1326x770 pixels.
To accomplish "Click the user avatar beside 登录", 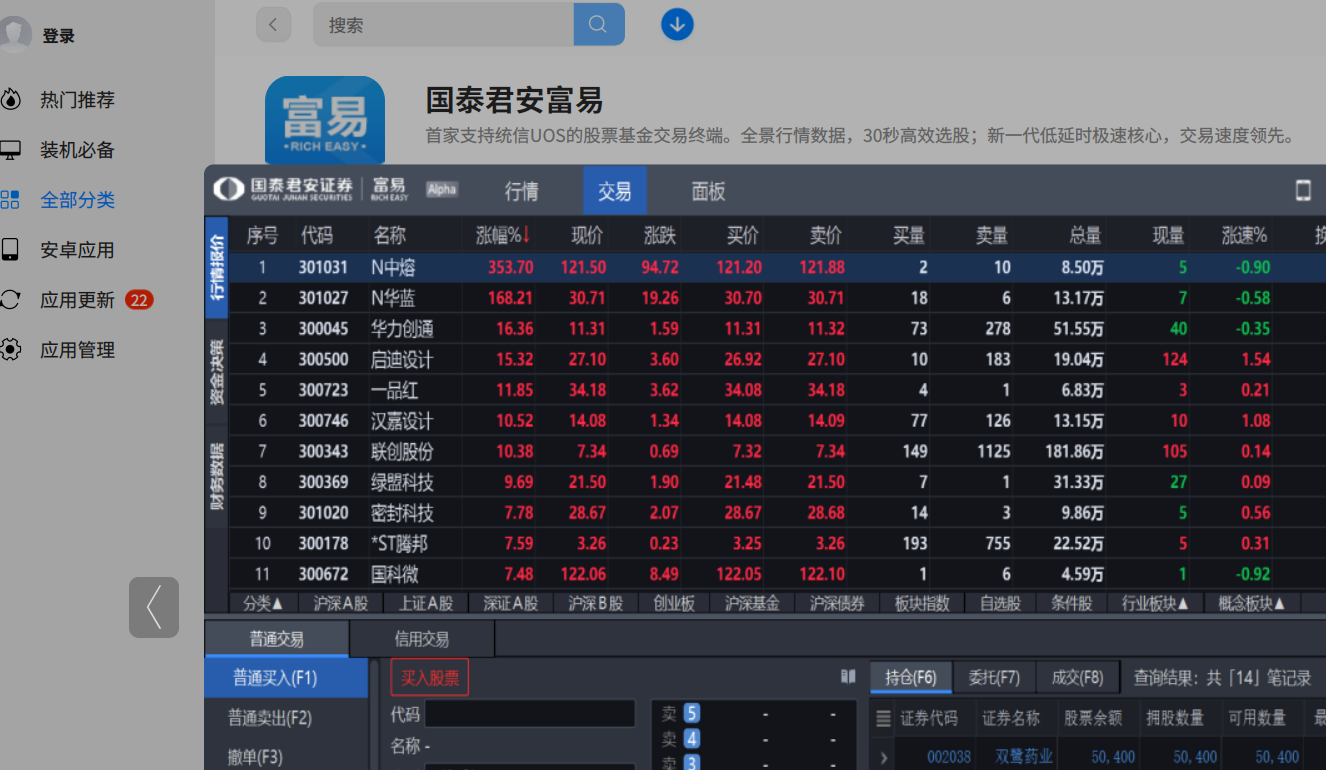I will click(x=14, y=34).
